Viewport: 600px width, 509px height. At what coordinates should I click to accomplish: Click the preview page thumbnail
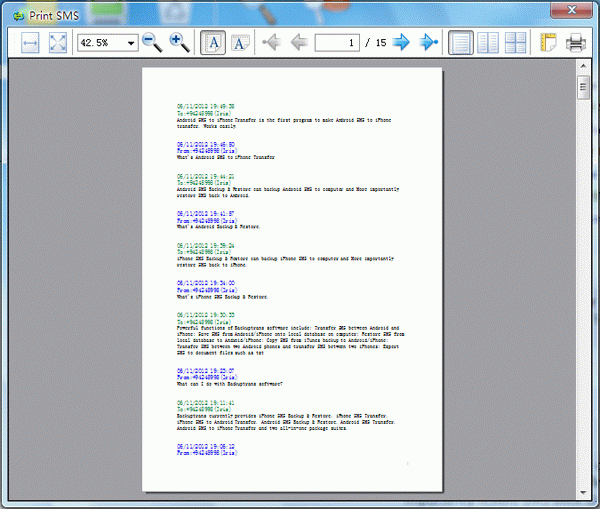point(292,280)
